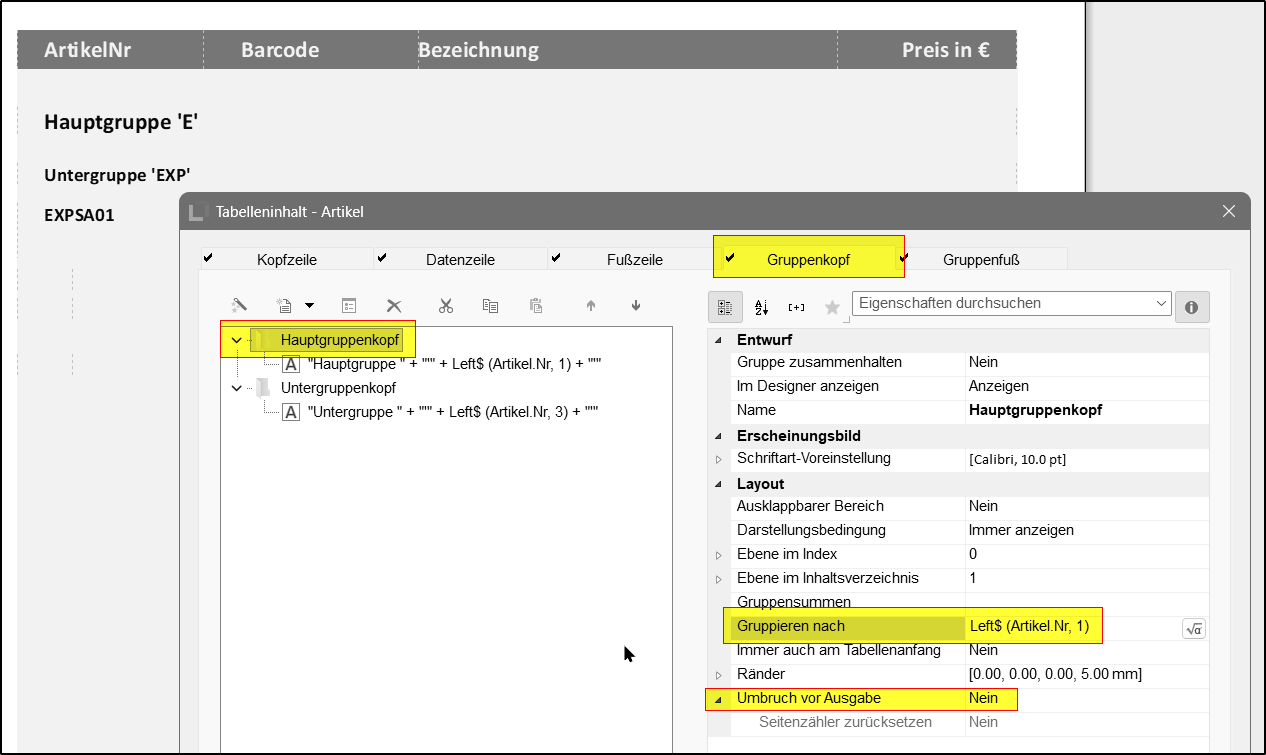The image size is (1266, 755).
Task: Switch to the Gruppenfuß tab
Action: point(980,260)
